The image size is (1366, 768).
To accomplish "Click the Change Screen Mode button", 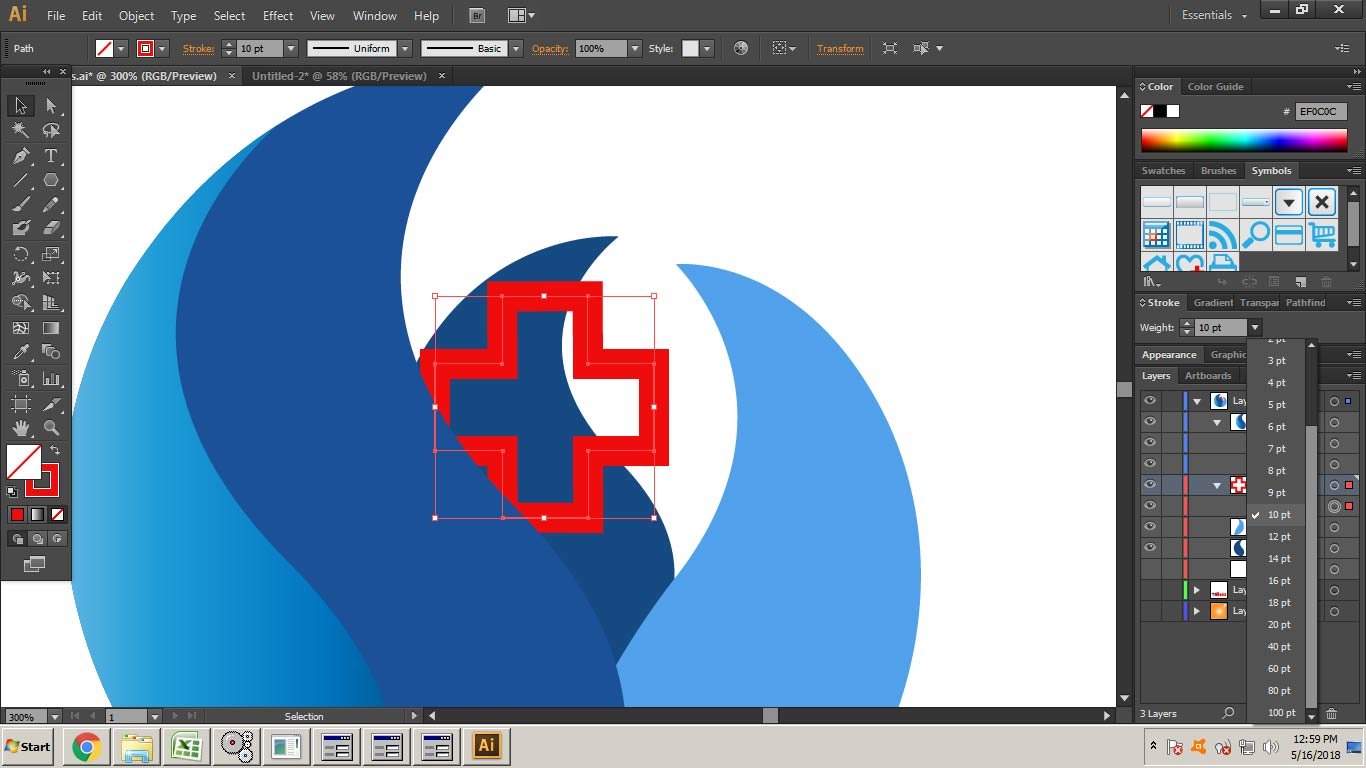I will pyautogui.click(x=34, y=564).
